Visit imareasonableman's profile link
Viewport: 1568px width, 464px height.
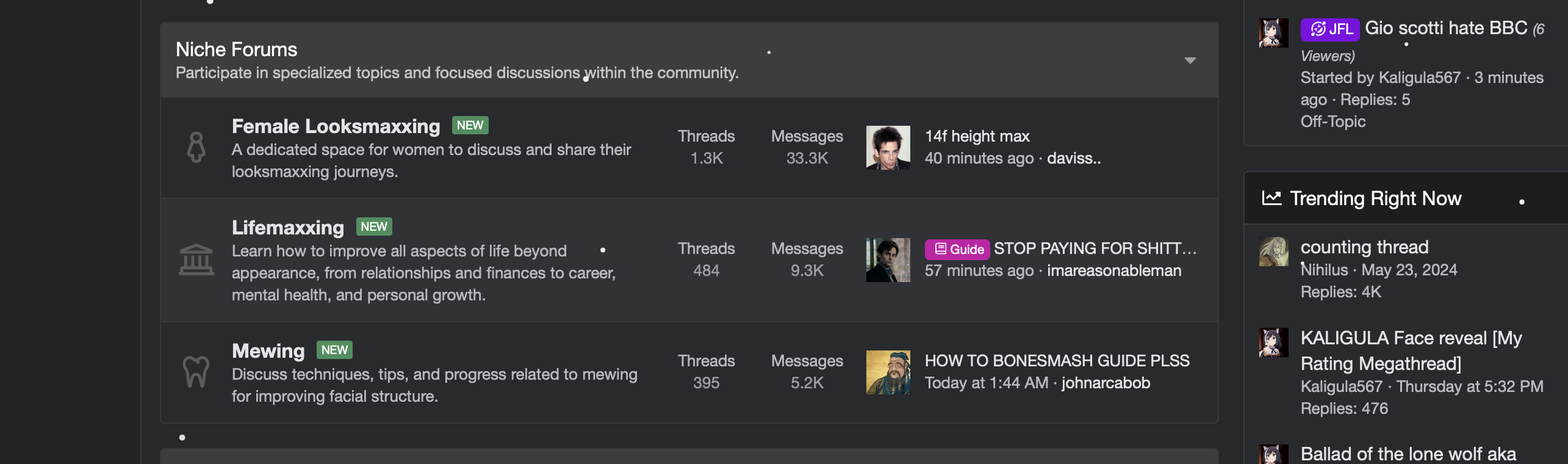coord(1114,270)
